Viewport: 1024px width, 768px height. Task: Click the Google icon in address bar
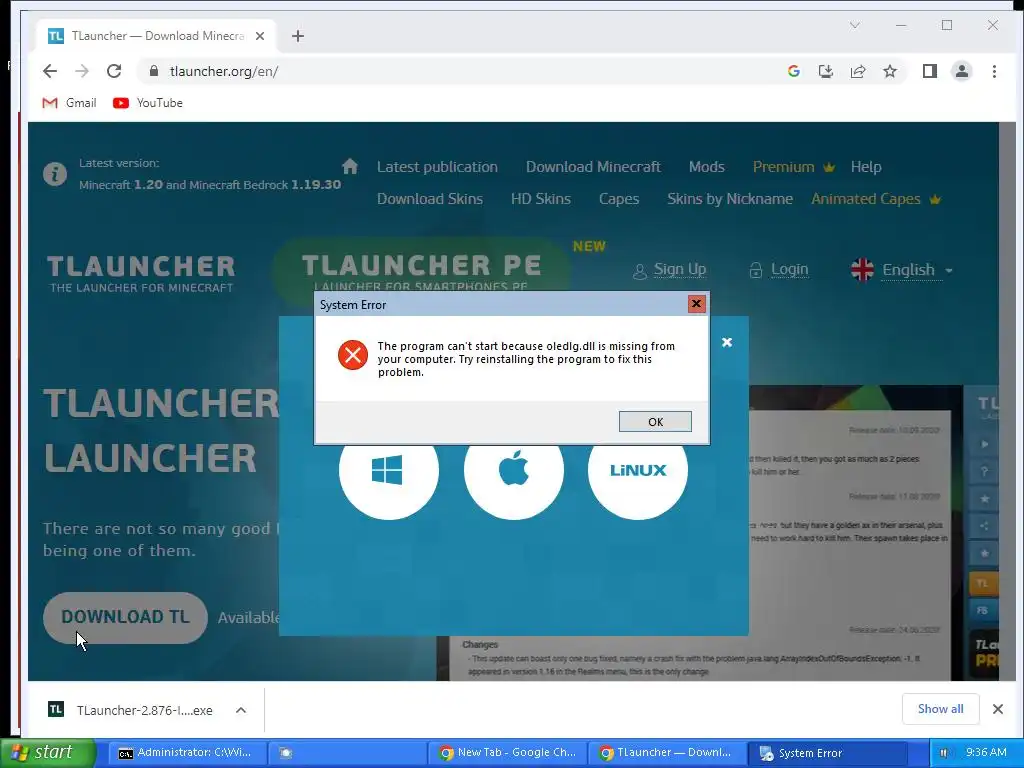[x=793, y=71]
